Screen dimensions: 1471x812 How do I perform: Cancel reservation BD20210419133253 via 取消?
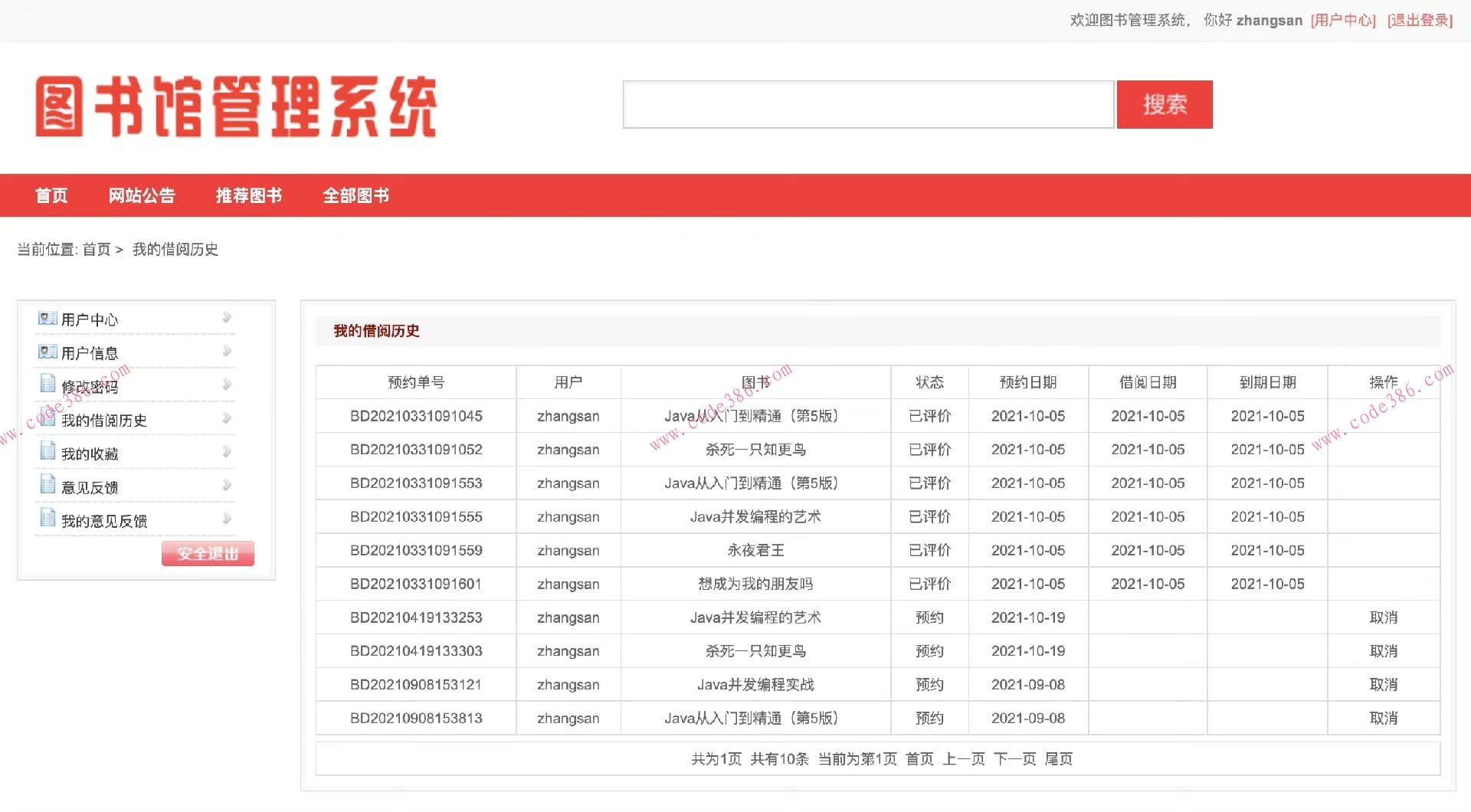[1384, 617]
